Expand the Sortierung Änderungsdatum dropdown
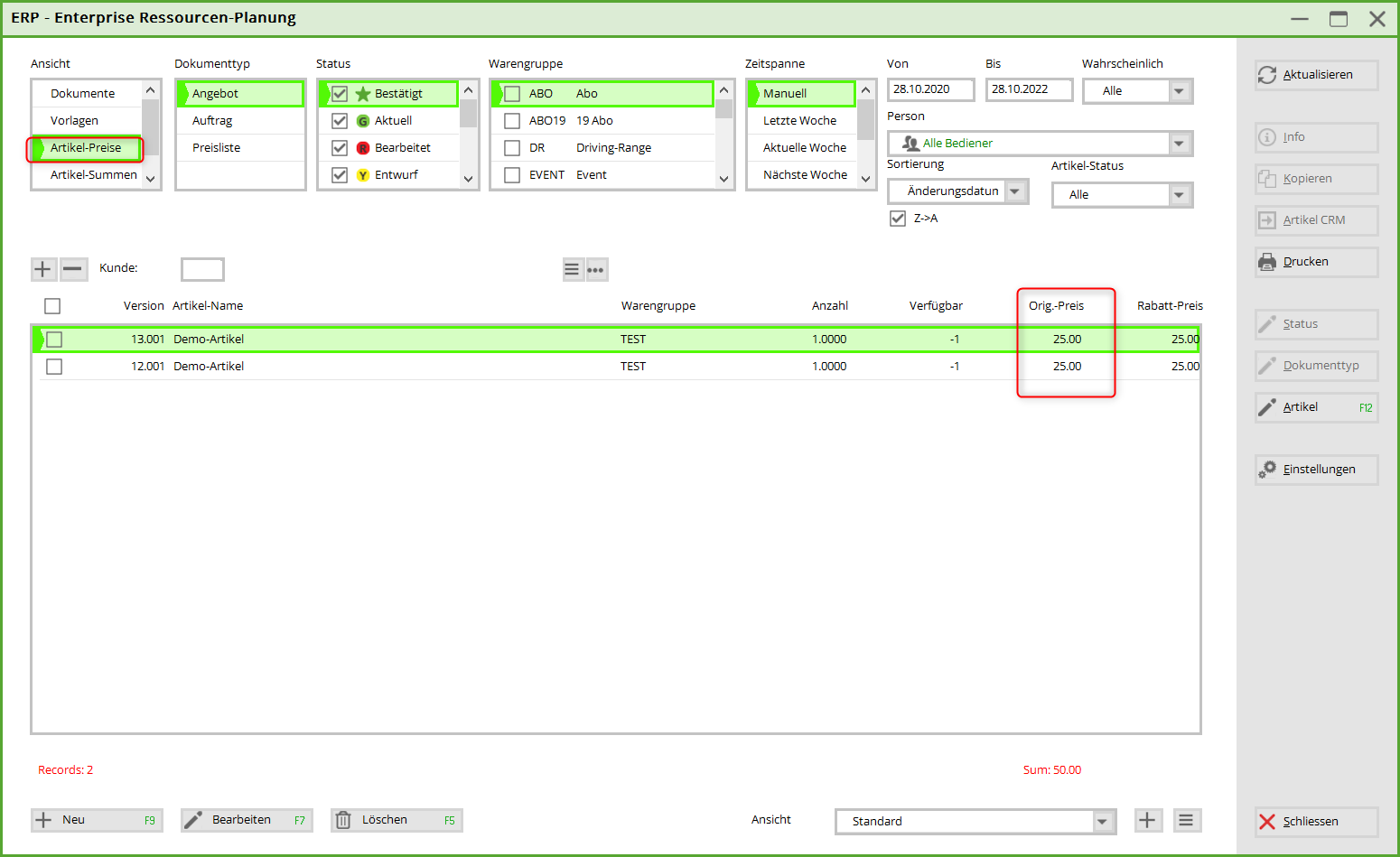Viewport: 1400px width, 857px height. click(x=1015, y=191)
